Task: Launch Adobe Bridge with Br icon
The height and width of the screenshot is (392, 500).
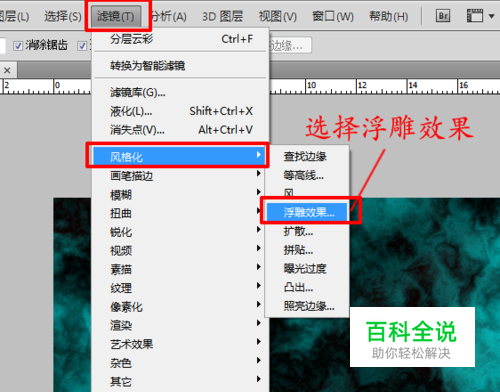Action: [443, 16]
